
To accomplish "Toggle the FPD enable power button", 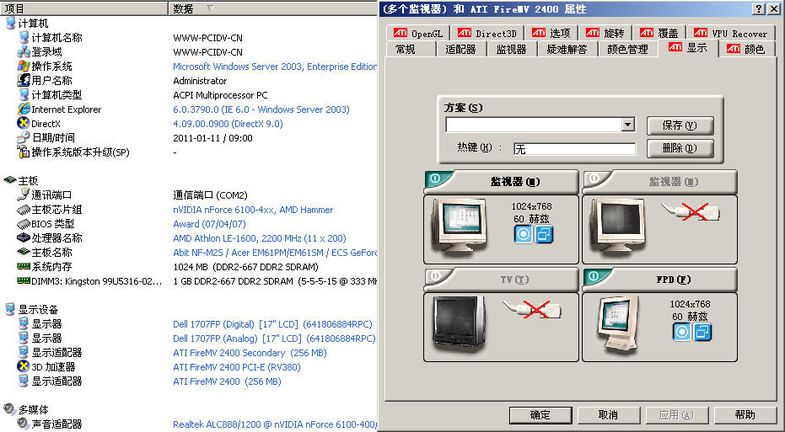I will coord(594,276).
